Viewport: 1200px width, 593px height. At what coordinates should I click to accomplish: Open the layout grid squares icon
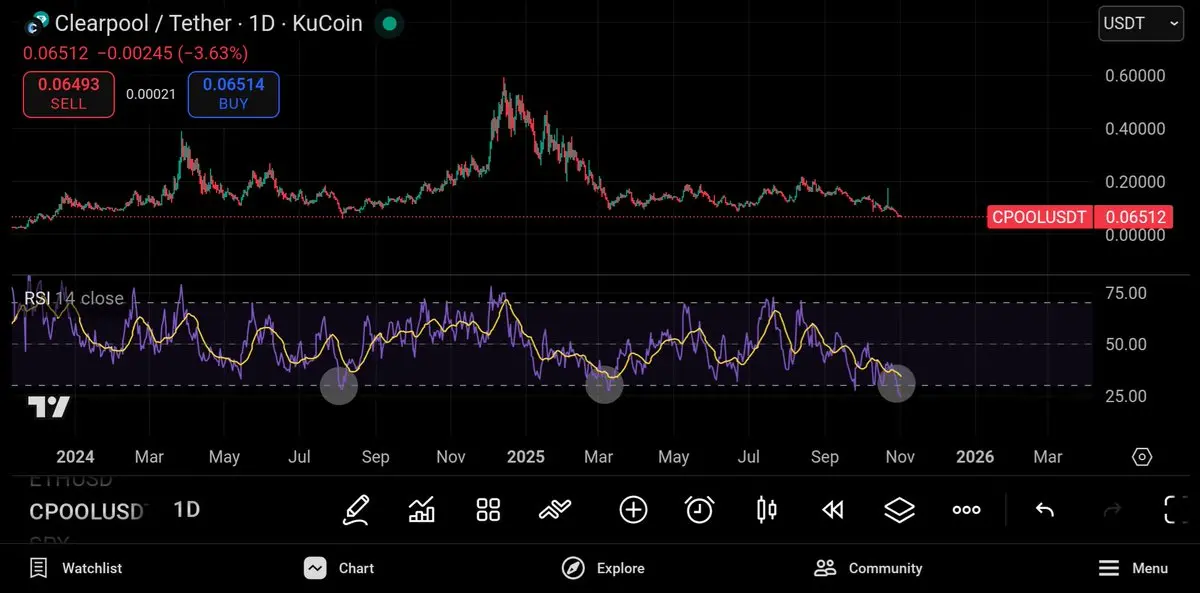[x=488, y=510]
